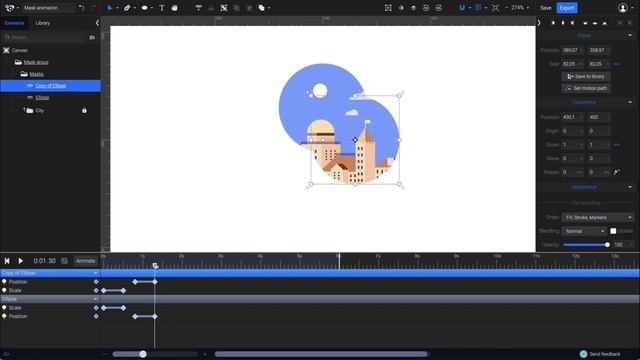
Task: Click the lock icon on City group
Action: coord(84,110)
